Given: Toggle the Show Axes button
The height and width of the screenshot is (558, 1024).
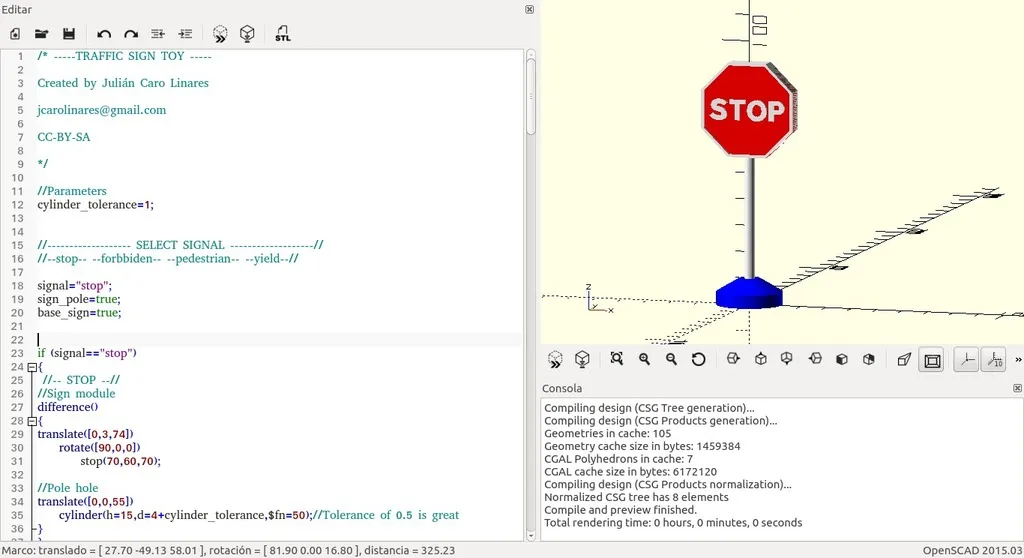Looking at the screenshot, I should pos(966,360).
